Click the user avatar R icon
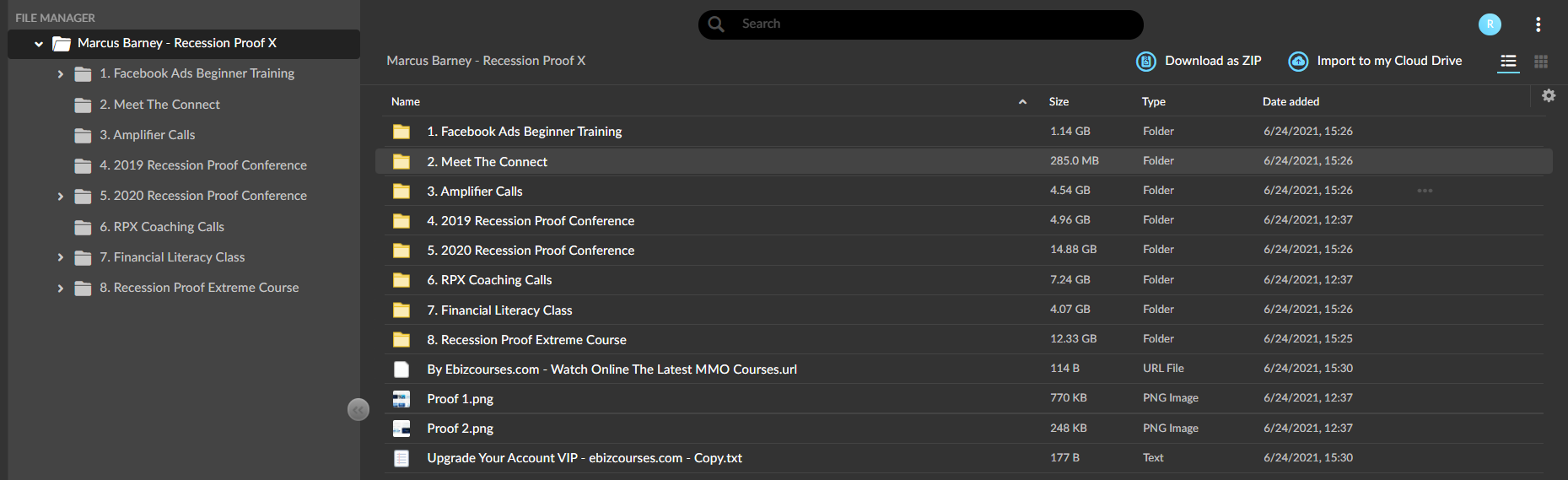1568x480 pixels. [x=1490, y=24]
